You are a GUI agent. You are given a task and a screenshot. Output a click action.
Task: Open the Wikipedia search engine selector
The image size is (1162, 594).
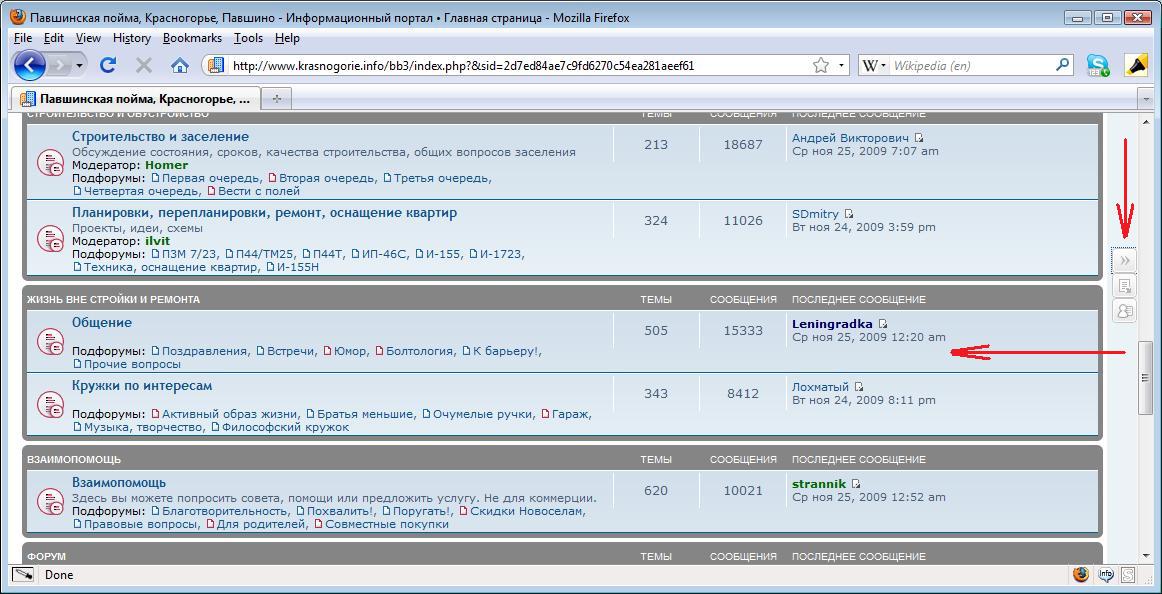click(872, 65)
